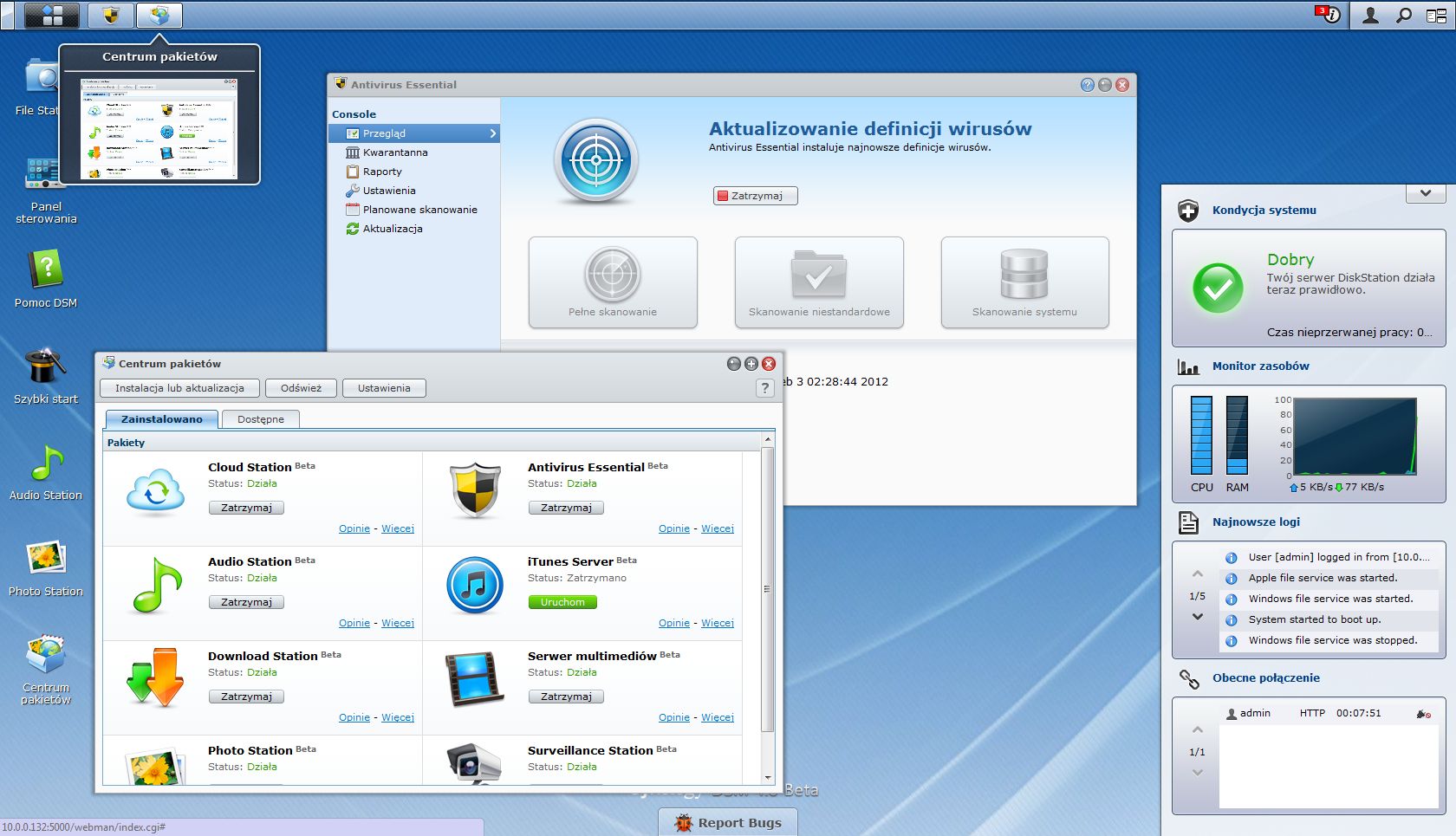Click the Skanowanie niestandardowe button
The image size is (1456, 836).
(819, 282)
